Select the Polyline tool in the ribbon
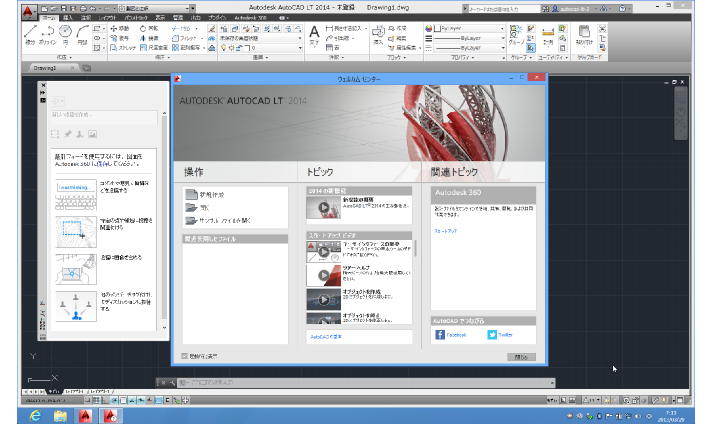 pyautogui.click(x=47, y=36)
